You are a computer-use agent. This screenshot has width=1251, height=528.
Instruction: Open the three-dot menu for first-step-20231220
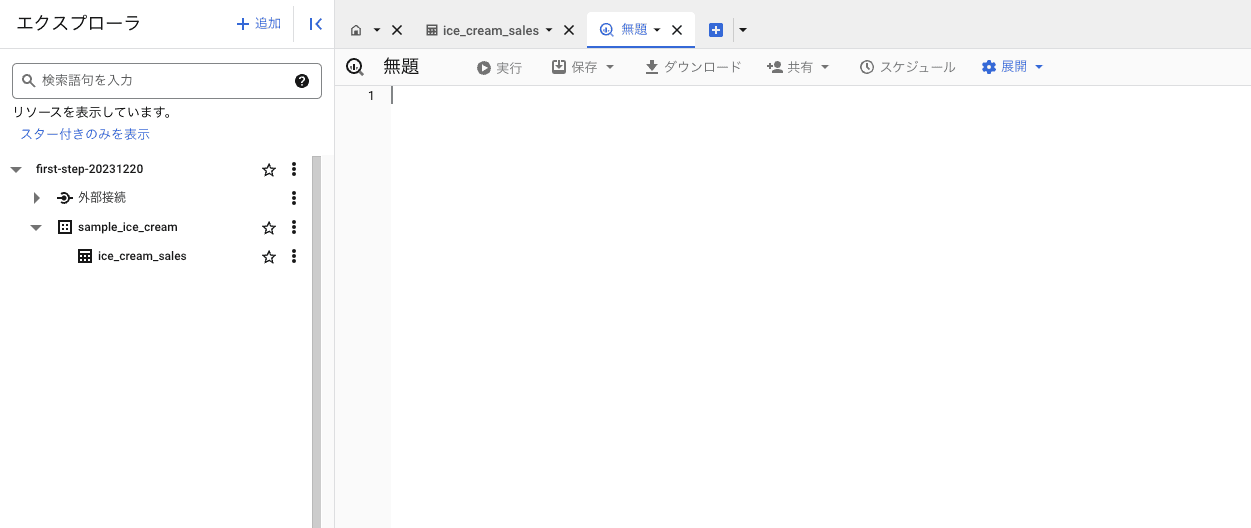(294, 169)
